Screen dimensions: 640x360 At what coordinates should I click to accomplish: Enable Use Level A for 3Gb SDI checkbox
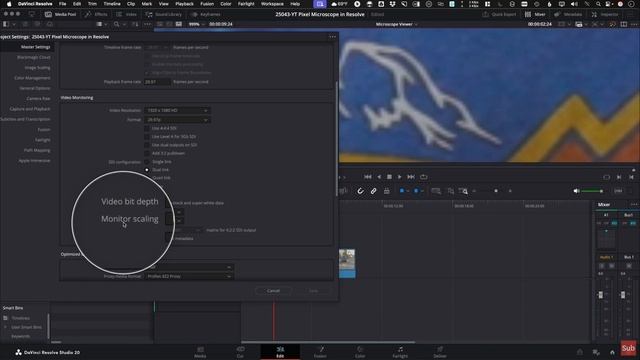[147, 136]
